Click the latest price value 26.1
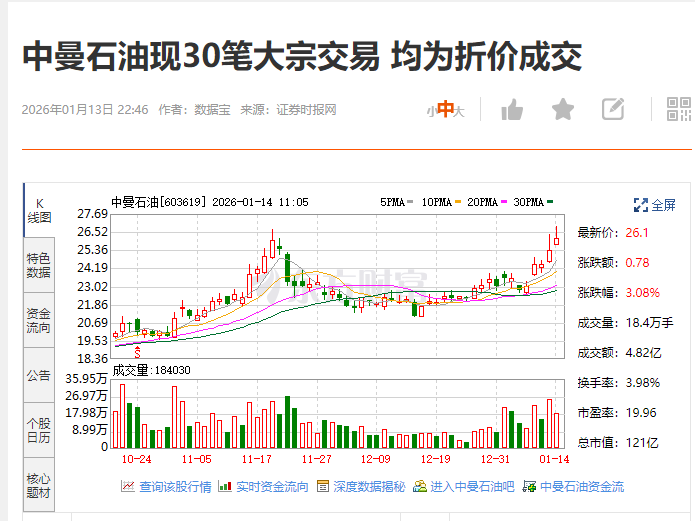The width and height of the screenshot is (695, 521). click(x=637, y=233)
